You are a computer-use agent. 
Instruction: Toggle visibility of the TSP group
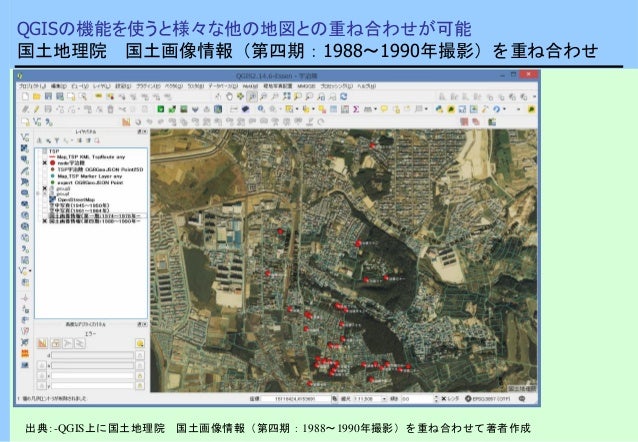[x=45, y=151]
